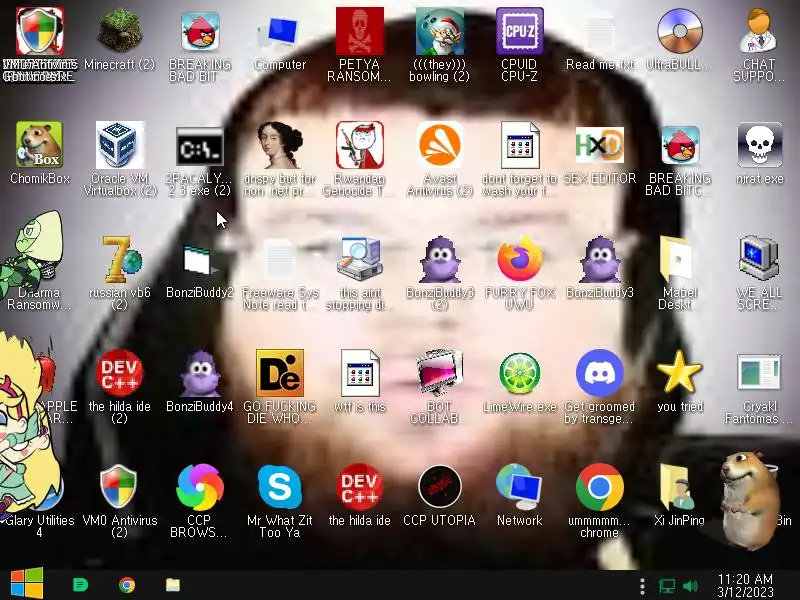Screen dimensions: 800x600
Task: Open the UltraBULL disc icon
Action: [x=680, y=32]
